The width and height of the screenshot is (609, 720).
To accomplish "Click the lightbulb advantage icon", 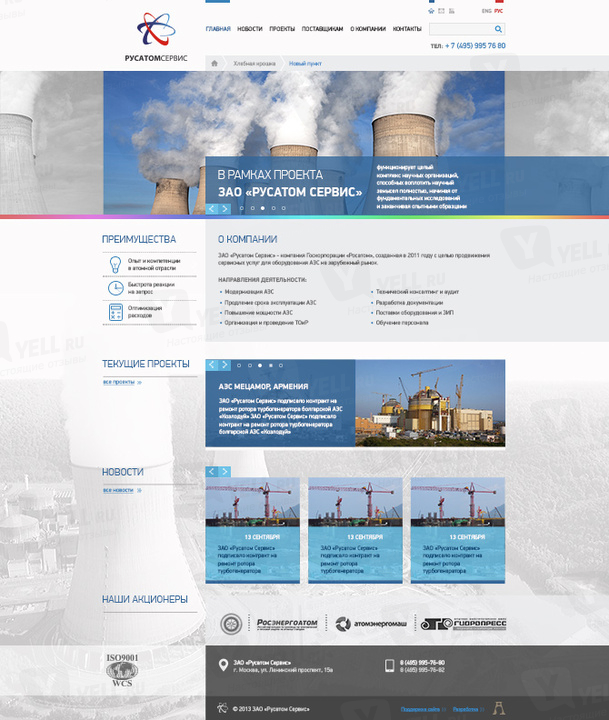I will (x=115, y=264).
